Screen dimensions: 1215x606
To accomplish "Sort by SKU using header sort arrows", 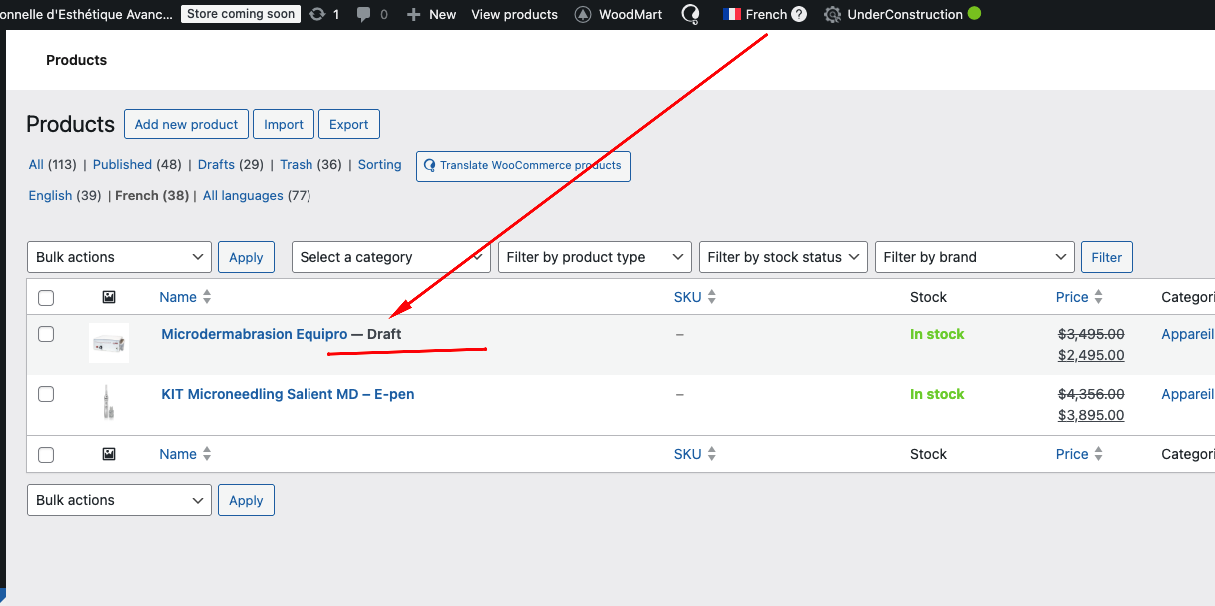I will (711, 297).
